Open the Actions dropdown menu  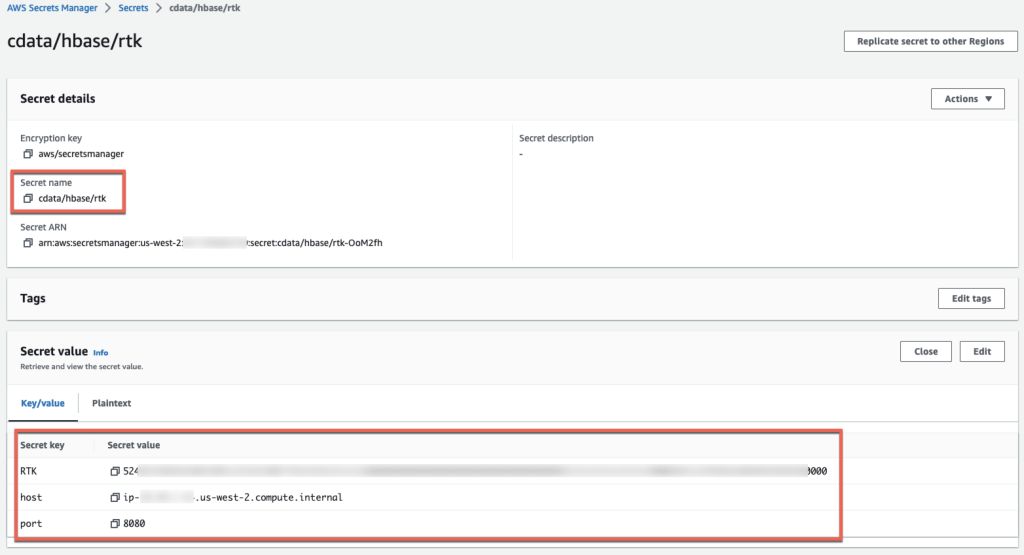coord(968,99)
